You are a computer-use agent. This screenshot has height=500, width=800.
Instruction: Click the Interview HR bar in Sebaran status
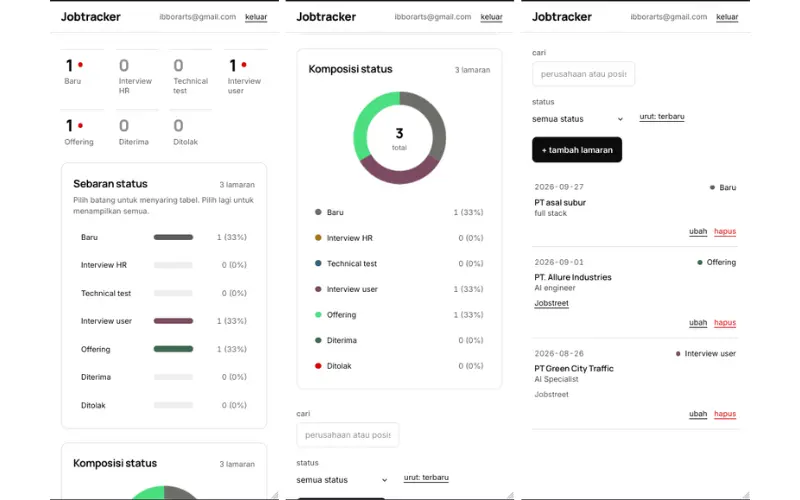pos(173,265)
